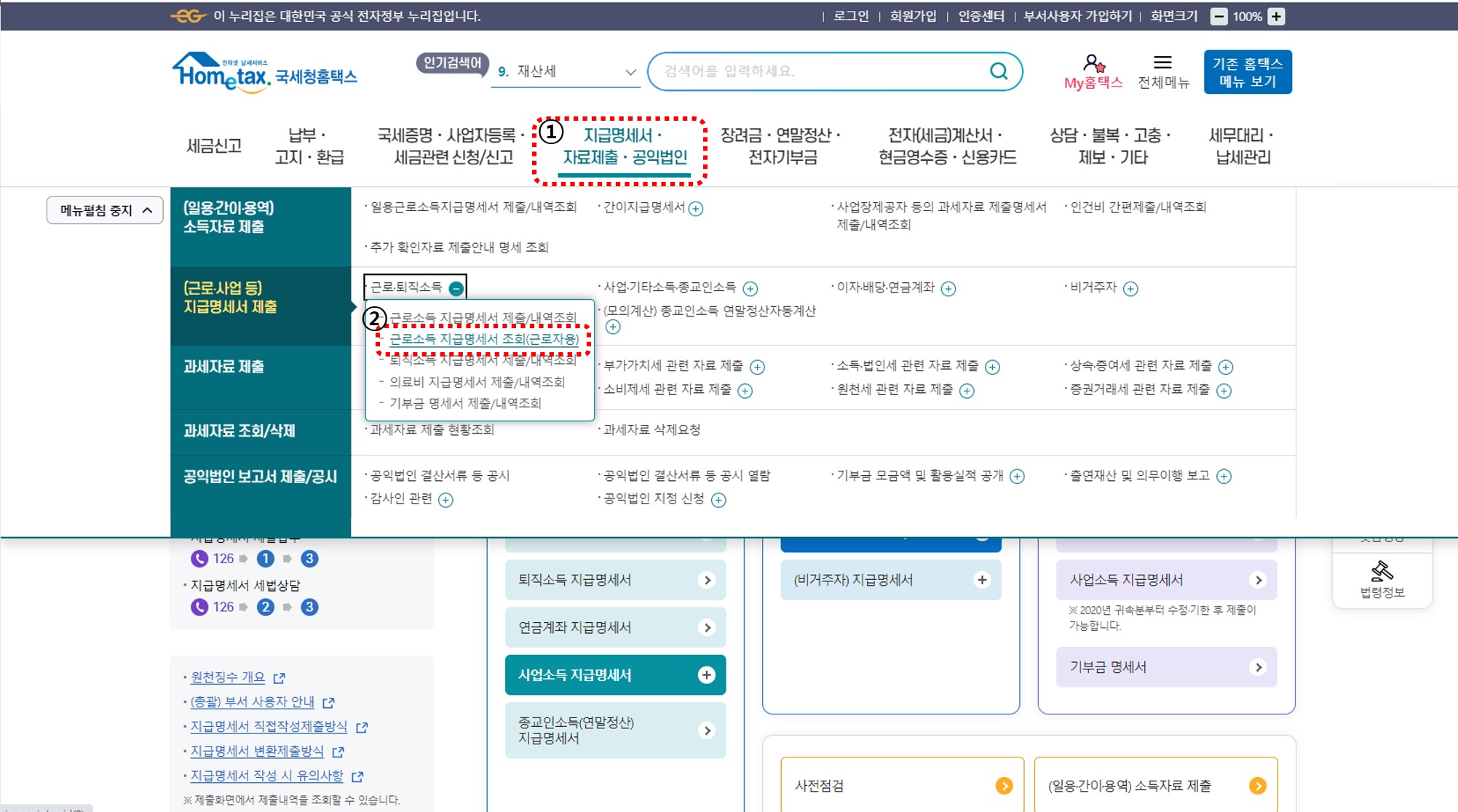Click 기존 홈택스 메뉴 보기 button
1458x812 pixels.
click(1247, 72)
